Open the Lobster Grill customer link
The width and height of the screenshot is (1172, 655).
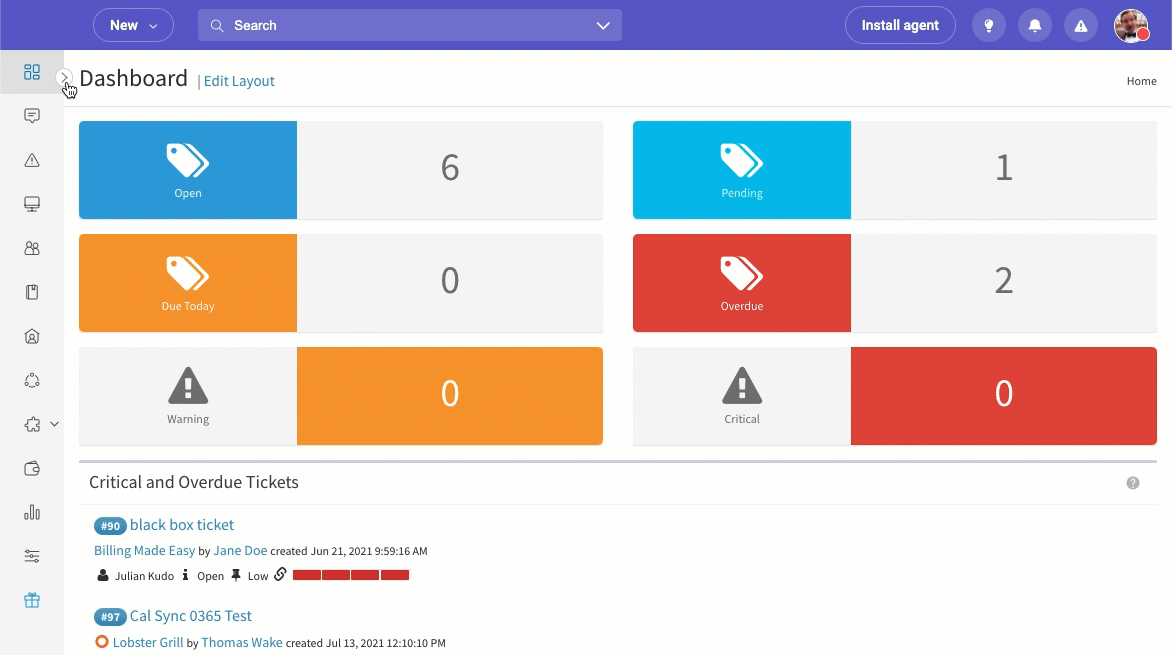coord(148,642)
